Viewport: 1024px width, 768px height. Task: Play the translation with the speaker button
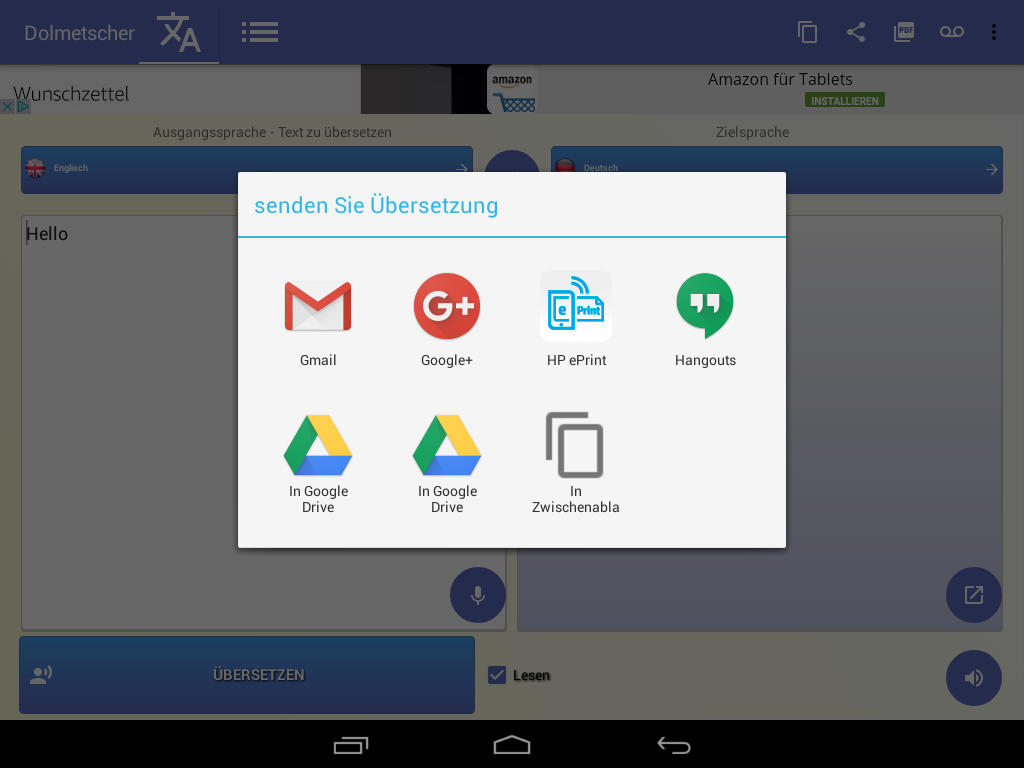click(974, 678)
